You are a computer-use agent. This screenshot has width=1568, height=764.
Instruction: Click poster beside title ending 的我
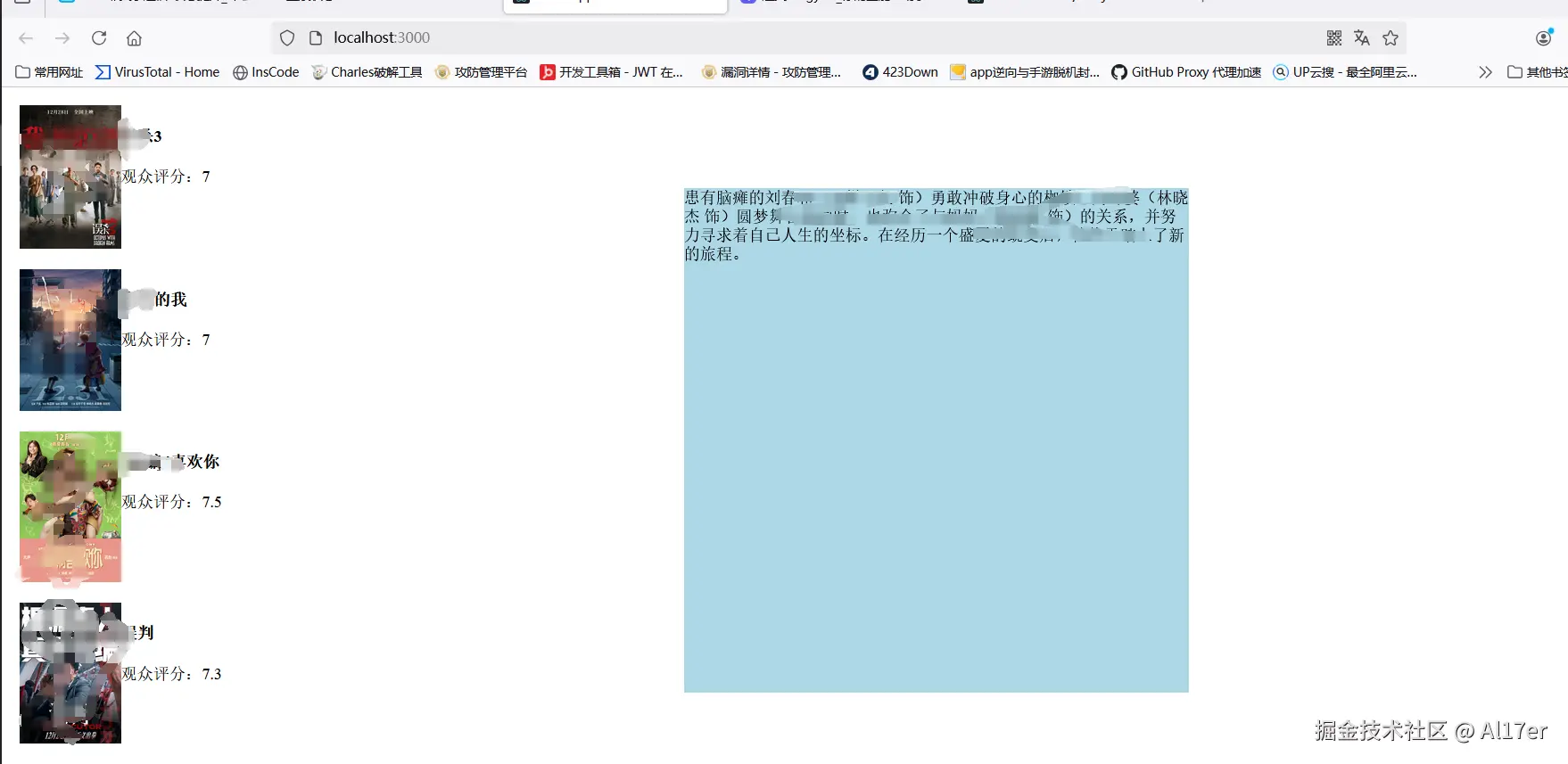pyautogui.click(x=70, y=340)
